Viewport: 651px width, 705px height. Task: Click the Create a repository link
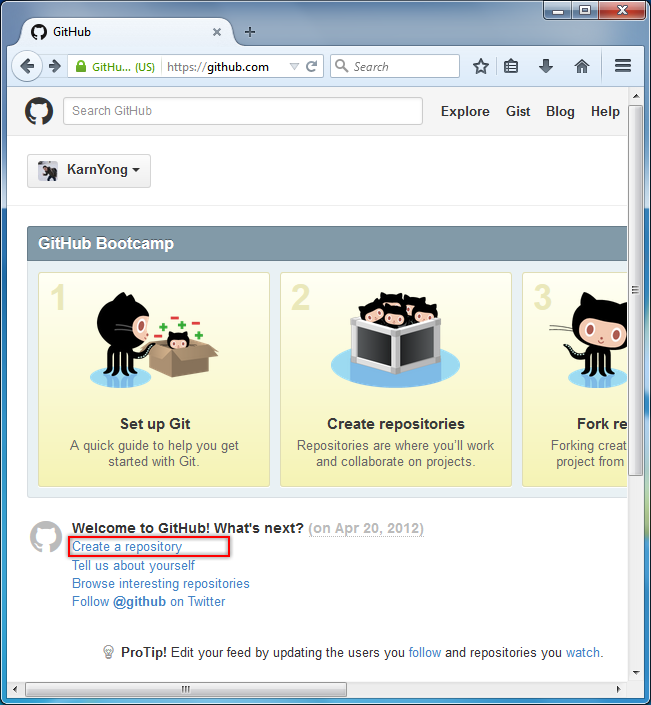[x=127, y=547]
